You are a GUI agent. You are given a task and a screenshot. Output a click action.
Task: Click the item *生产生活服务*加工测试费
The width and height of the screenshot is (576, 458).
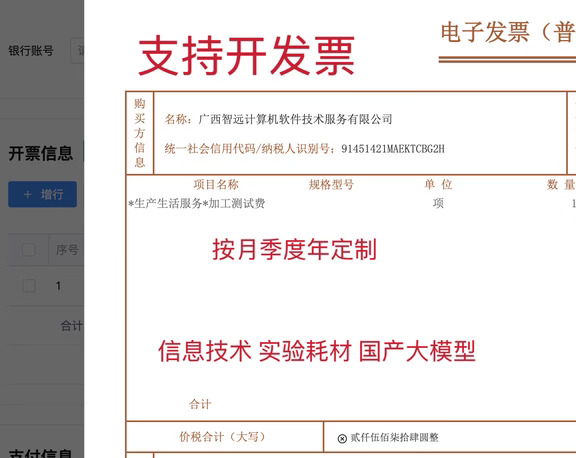click(x=197, y=203)
